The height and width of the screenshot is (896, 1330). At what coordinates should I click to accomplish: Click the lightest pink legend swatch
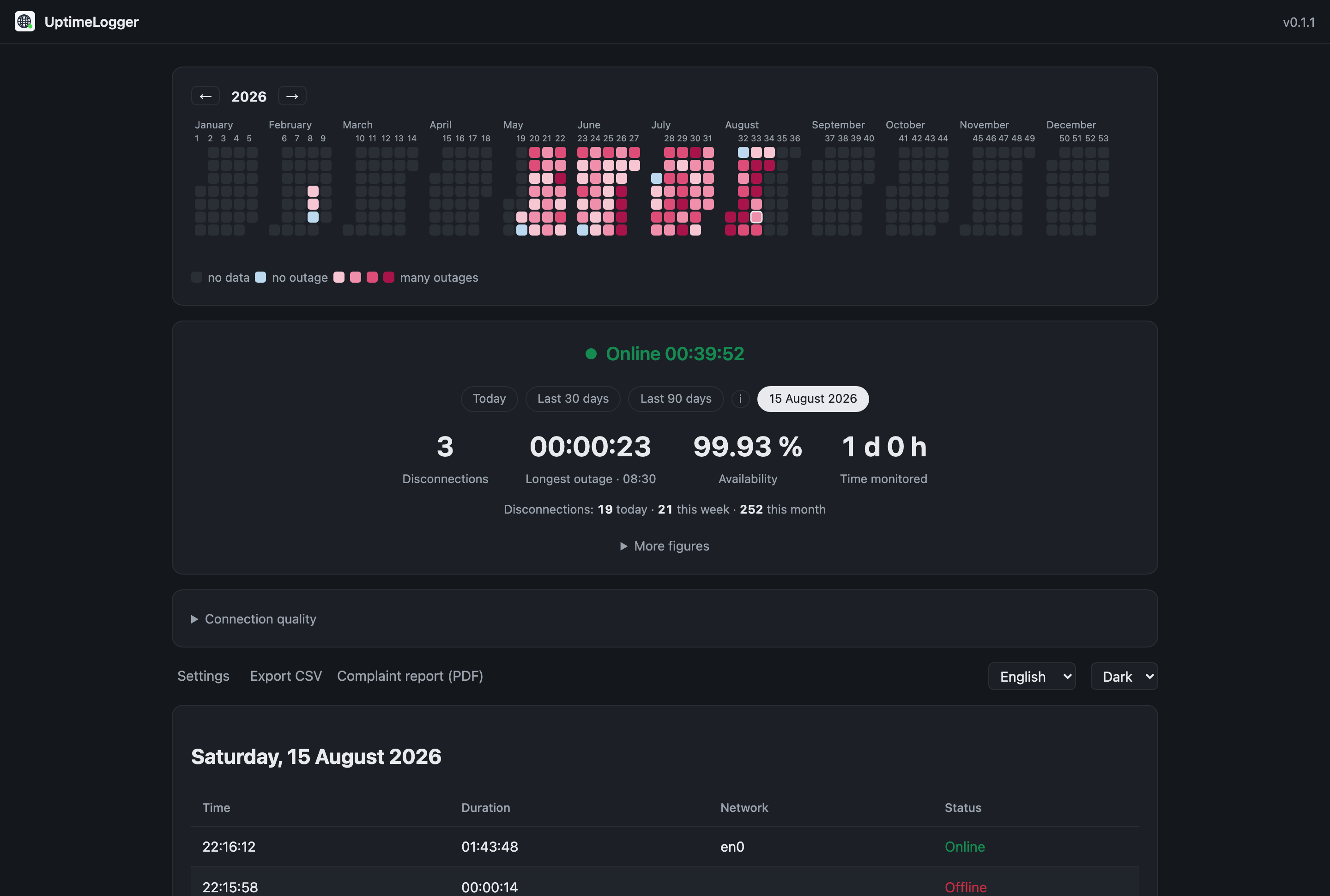point(339,277)
